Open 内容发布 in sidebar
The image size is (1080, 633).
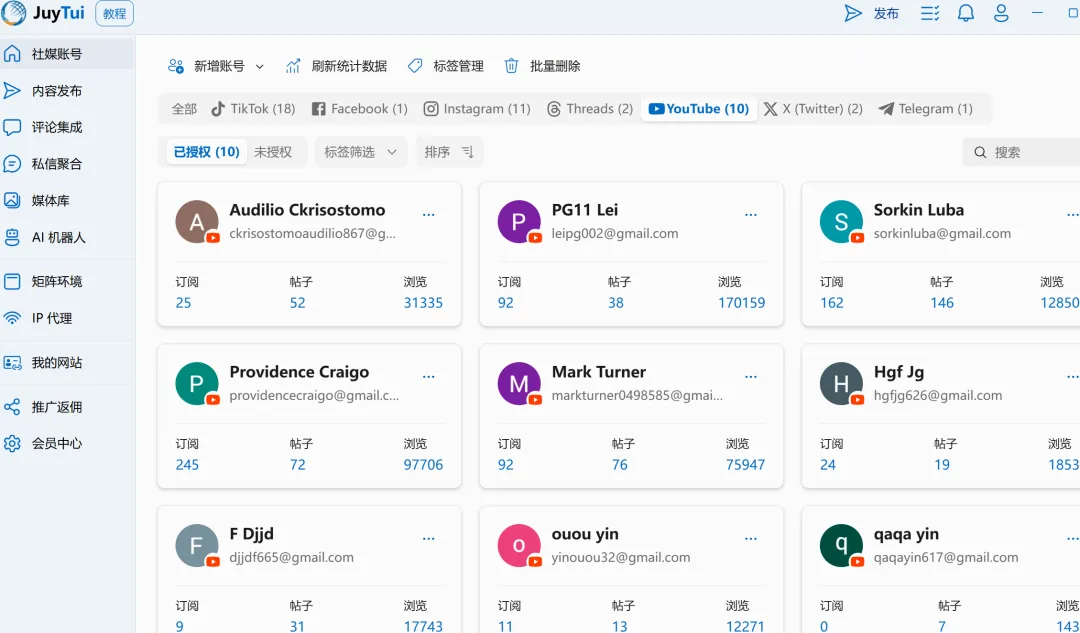pos(67,90)
